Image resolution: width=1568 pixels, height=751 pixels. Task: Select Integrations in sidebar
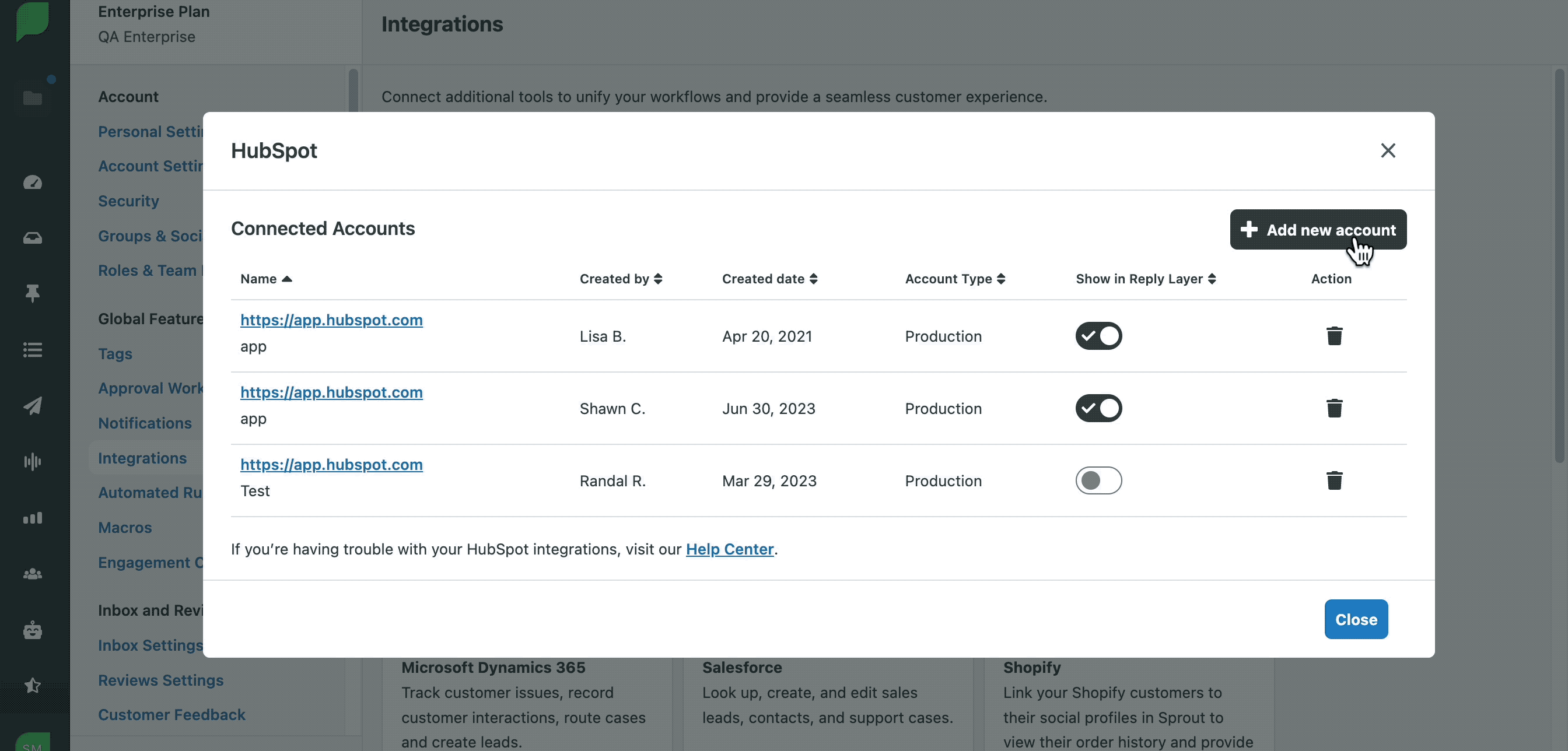coord(142,458)
